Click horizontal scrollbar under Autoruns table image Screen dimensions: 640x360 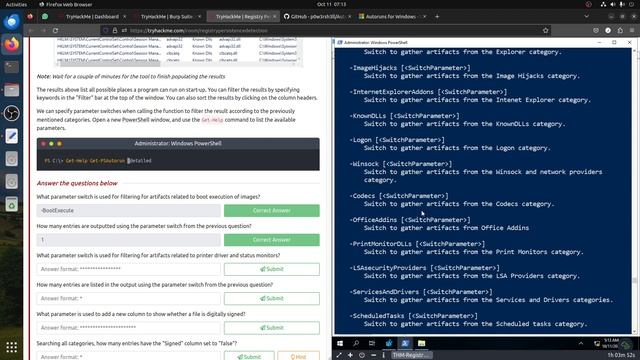click(x=109, y=64)
